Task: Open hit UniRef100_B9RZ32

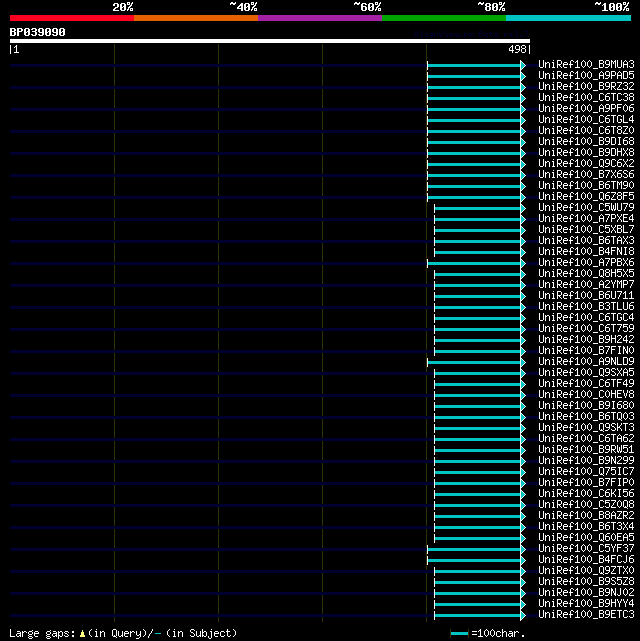Action: pos(586,87)
